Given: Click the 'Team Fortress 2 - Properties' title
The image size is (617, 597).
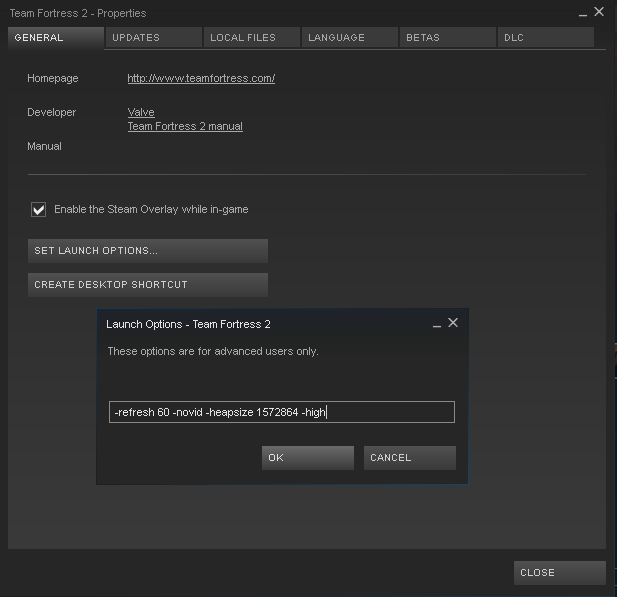Looking at the screenshot, I should point(78,13).
